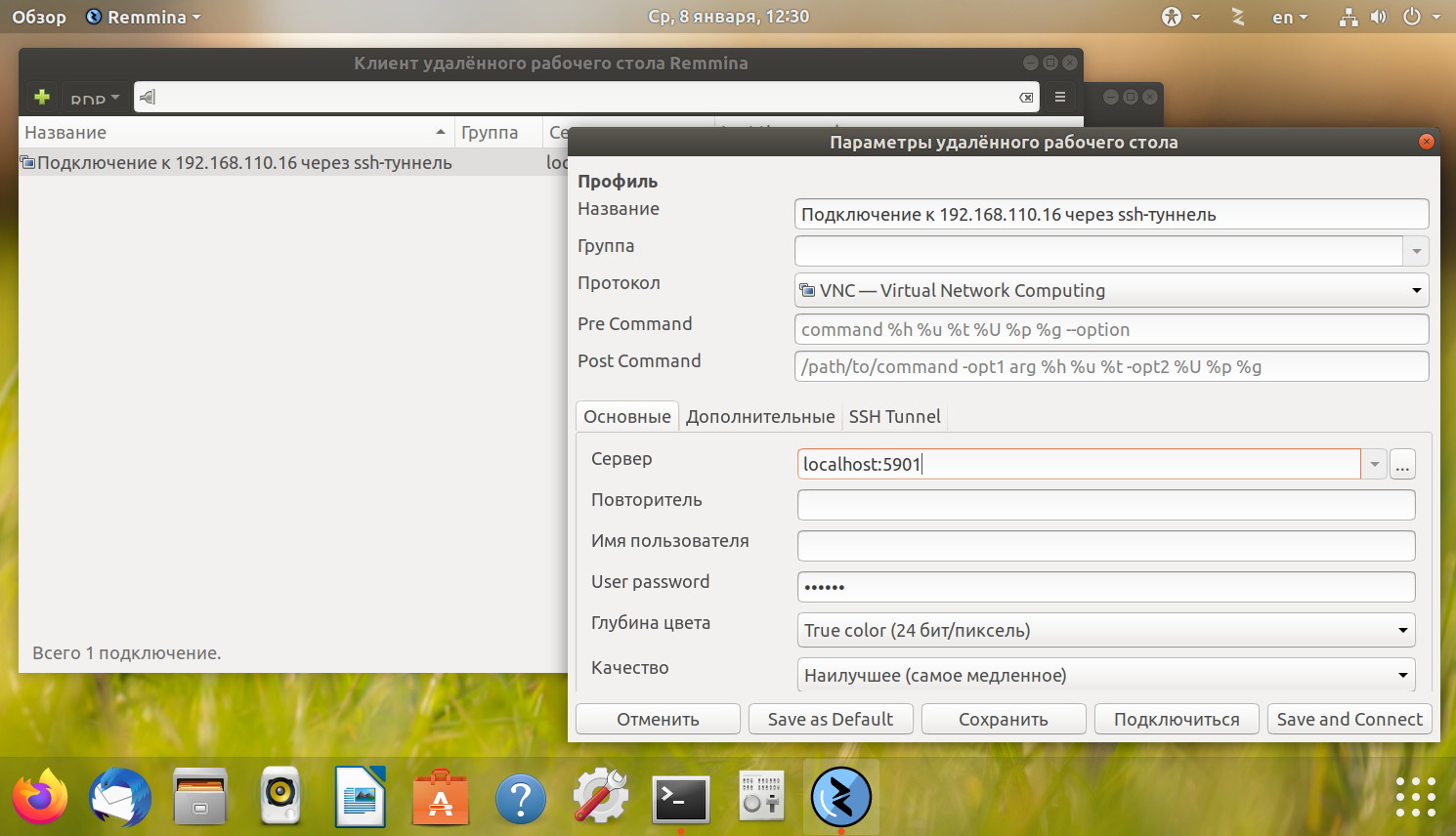
Task: Expand the Группа combo box arrow
Action: pyautogui.click(x=1416, y=251)
